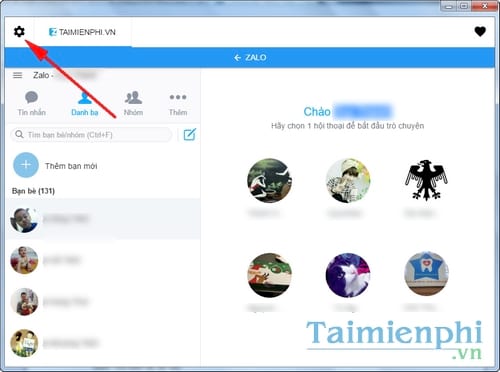The width and height of the screenshot is (500, 372).
Task: Switch to the Nhóm groups tab
Action: [x=133, y=104]
